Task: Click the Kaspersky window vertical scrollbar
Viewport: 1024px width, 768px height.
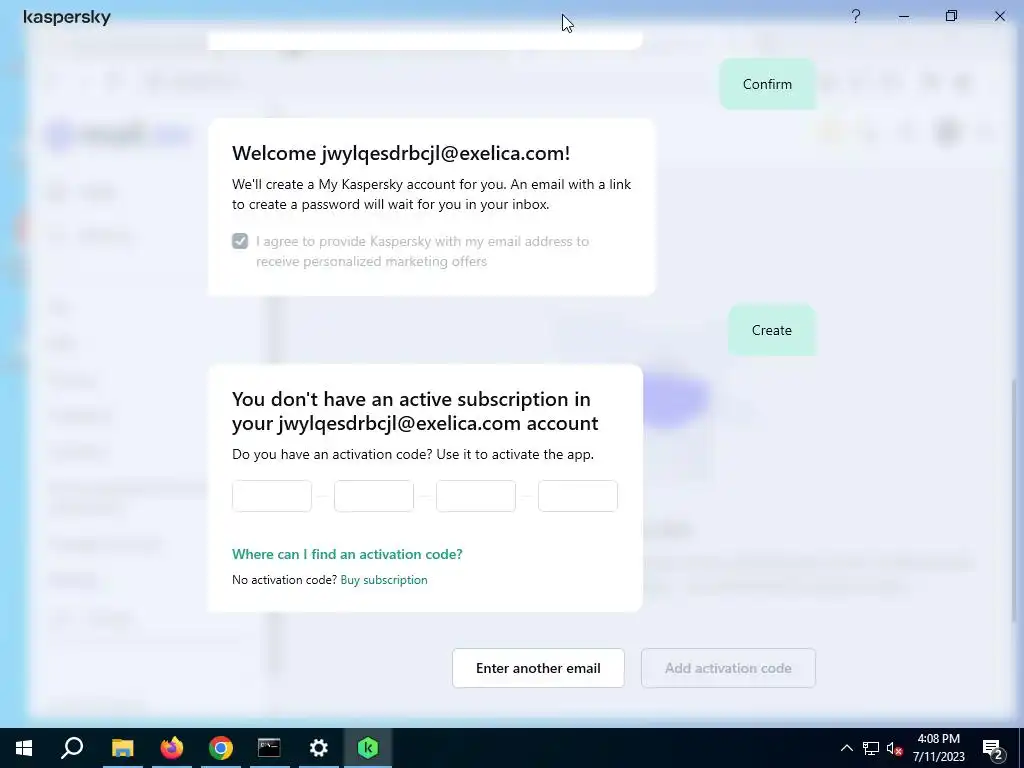Action: (x=1015, y=500)
